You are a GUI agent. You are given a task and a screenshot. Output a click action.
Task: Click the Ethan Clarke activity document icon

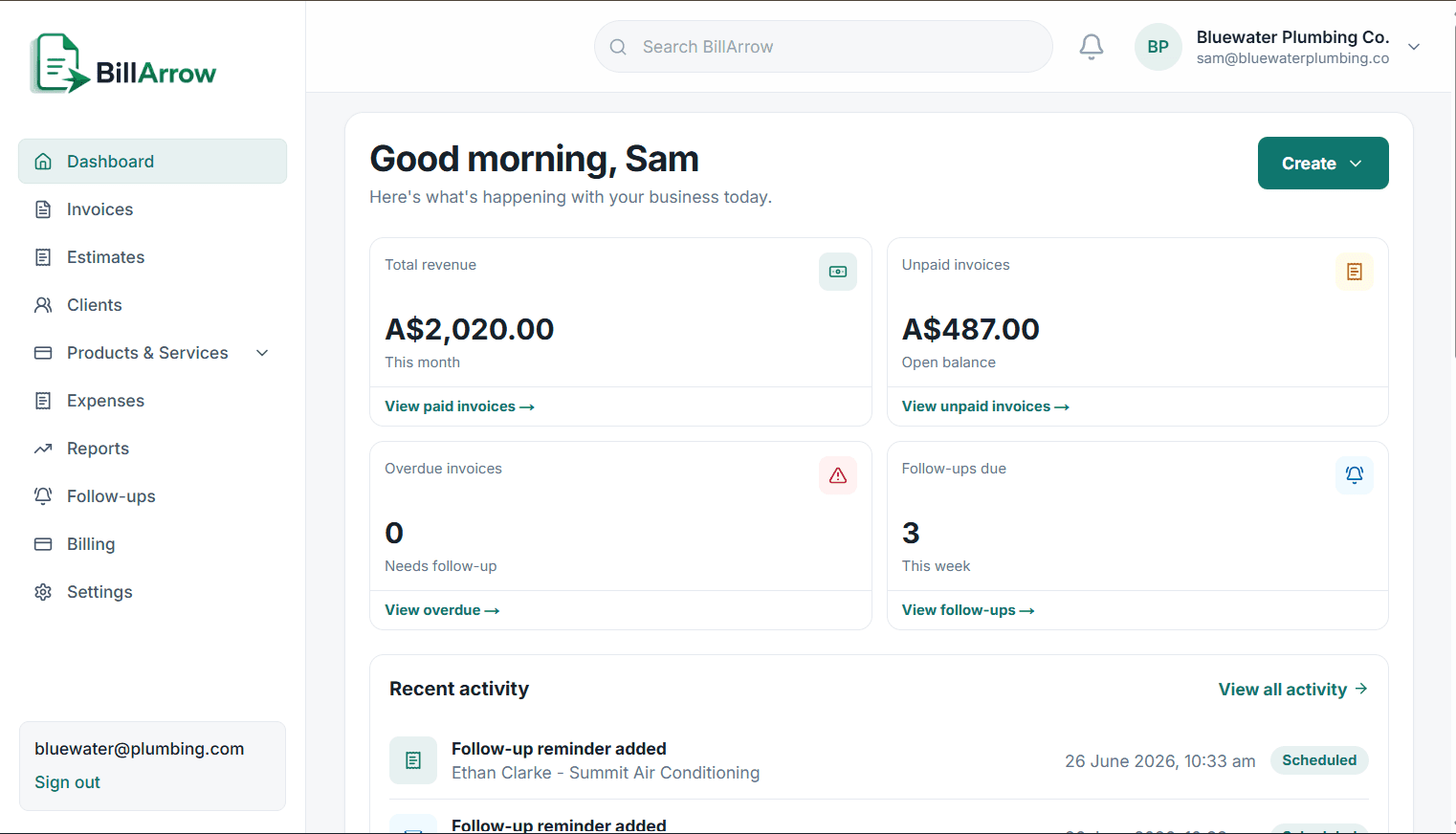(x=413, y=760)
